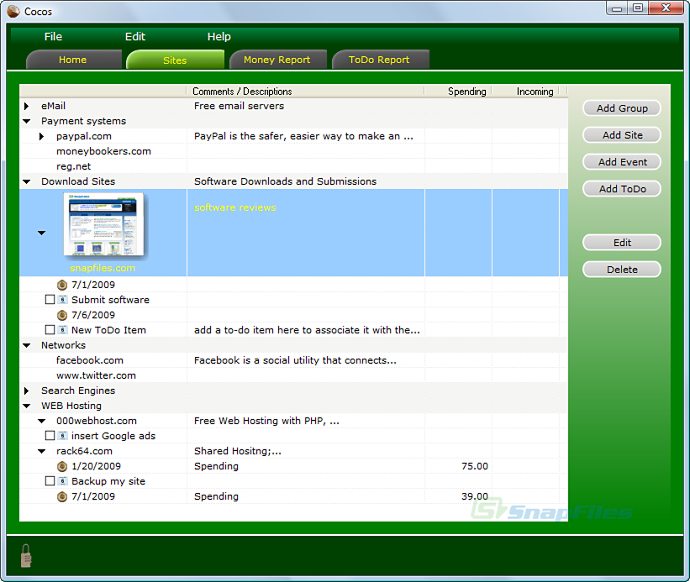Collapse the WEB Hosting group
Image resolution: width=690 pixels, height=582 pixels.
[26, 406]
